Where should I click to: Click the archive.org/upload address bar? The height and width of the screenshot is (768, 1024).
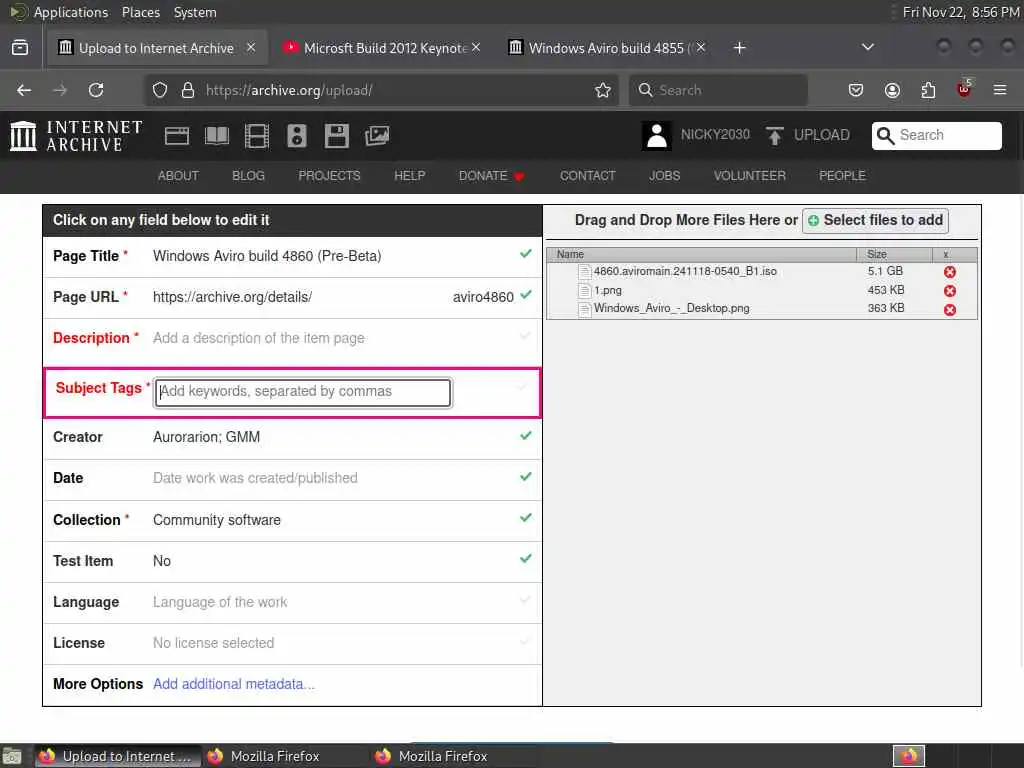[383, 90]
